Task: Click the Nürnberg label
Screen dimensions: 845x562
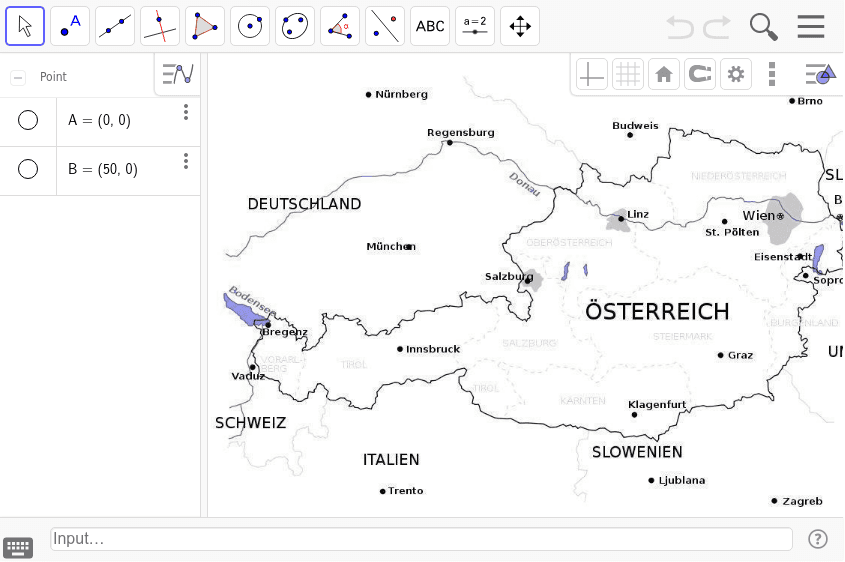Action: coord(401,94)
